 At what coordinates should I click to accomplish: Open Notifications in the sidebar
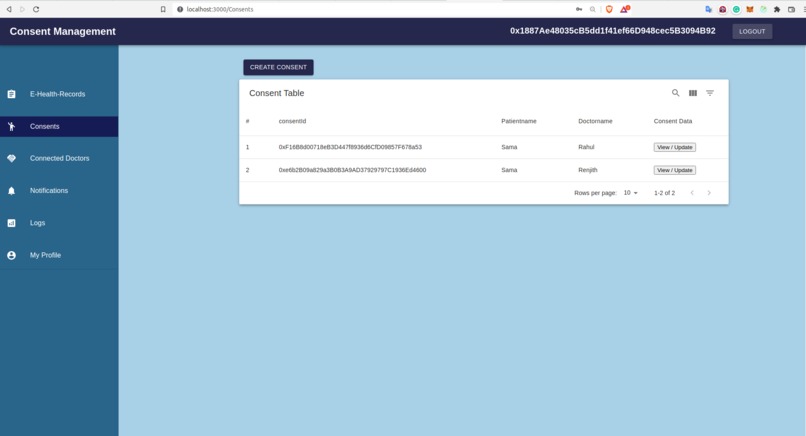point(59,191)
